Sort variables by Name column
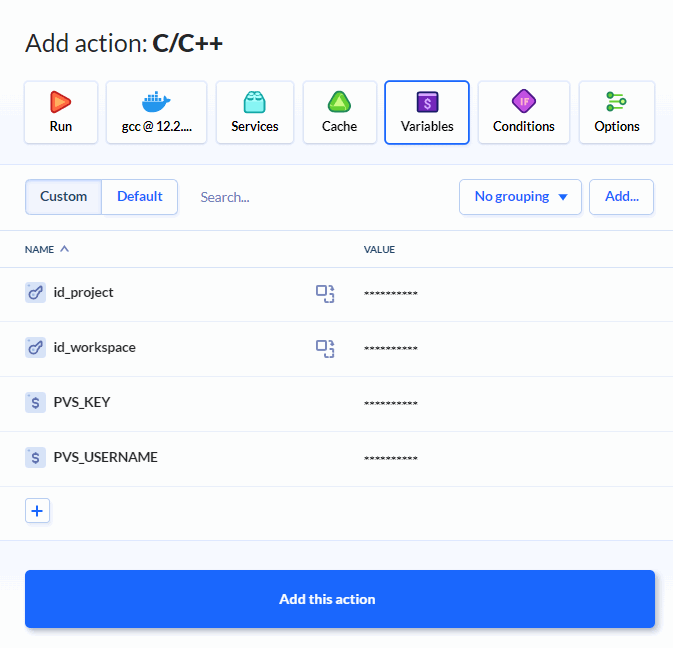This screenshot has height=648, width=673. click(x=47, y=249)
